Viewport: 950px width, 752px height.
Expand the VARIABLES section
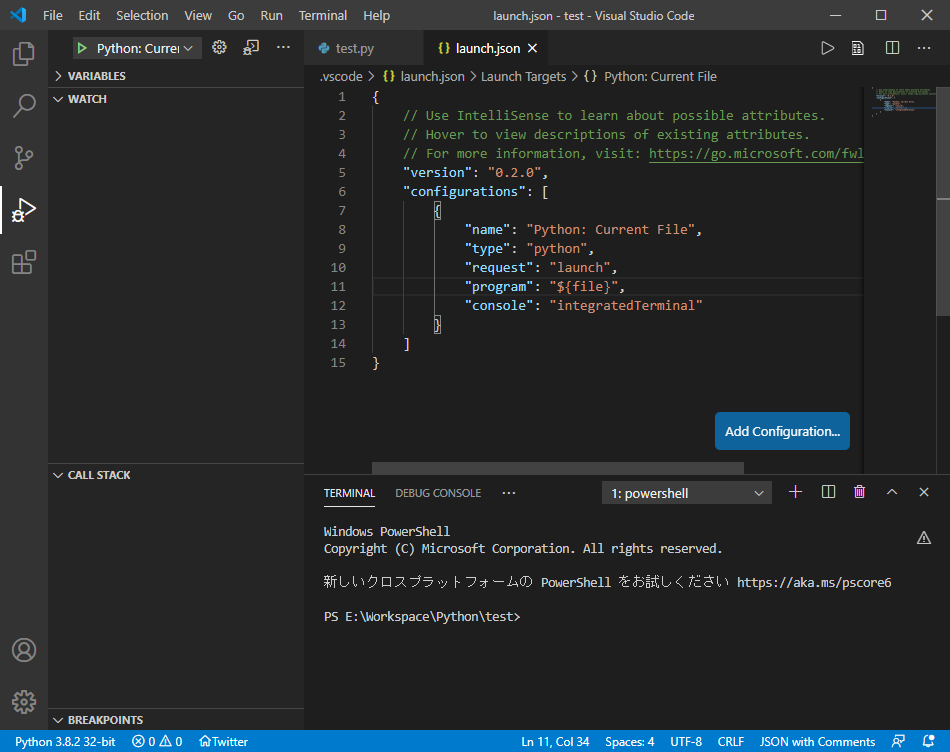click(x=176, y=76)
